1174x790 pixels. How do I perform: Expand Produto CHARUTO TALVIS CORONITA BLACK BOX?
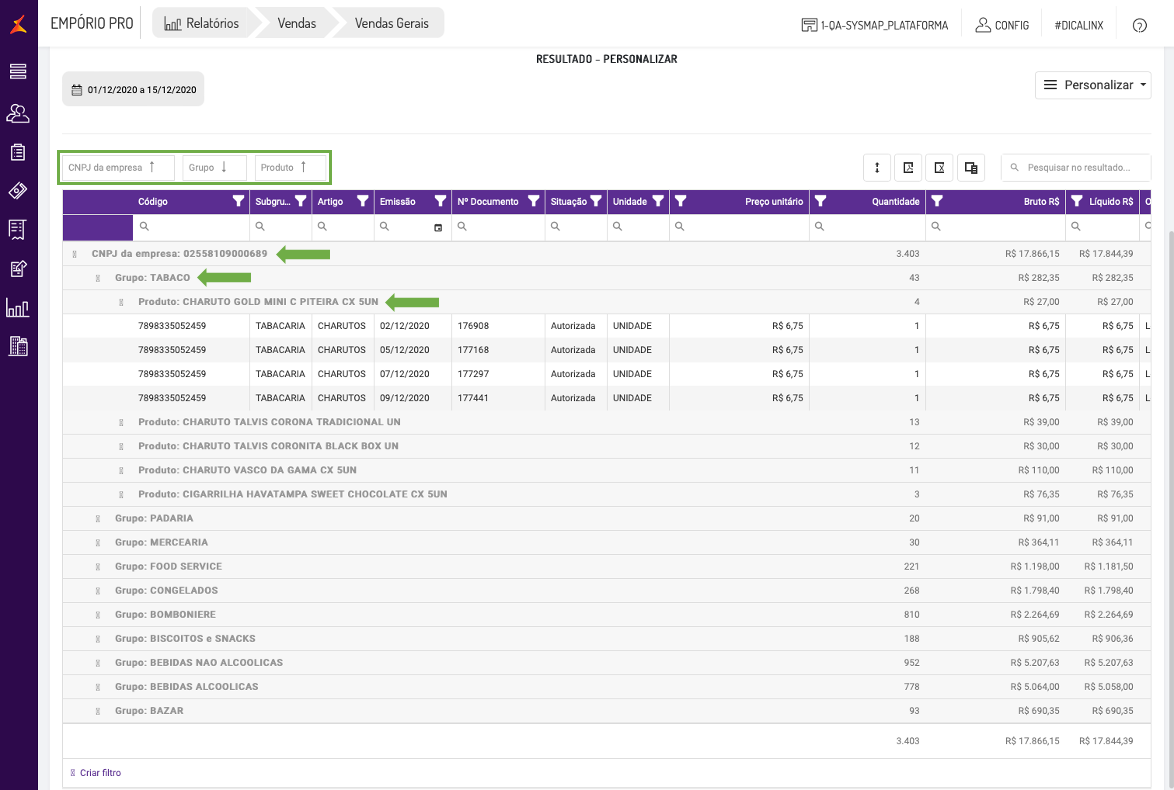121,446
